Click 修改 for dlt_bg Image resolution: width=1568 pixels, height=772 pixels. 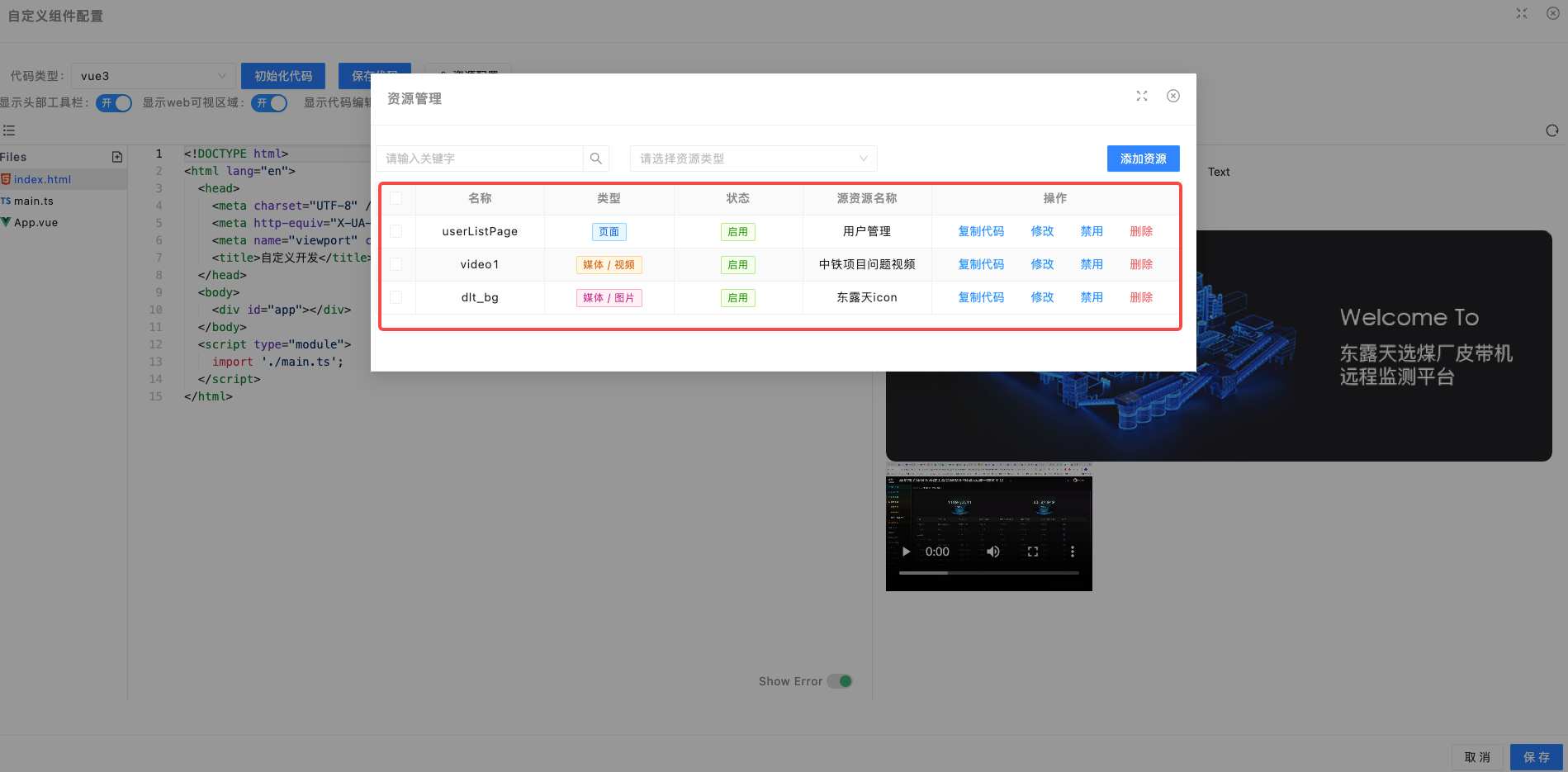point(1042,297)
